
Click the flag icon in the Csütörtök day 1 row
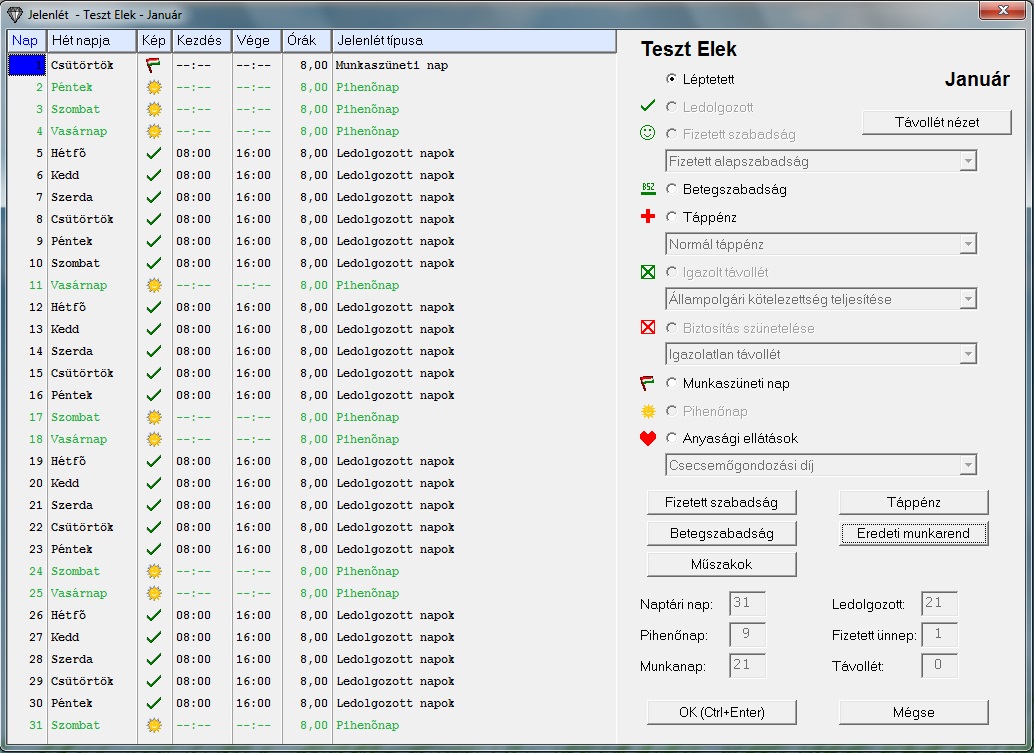(x=153, y=65)
